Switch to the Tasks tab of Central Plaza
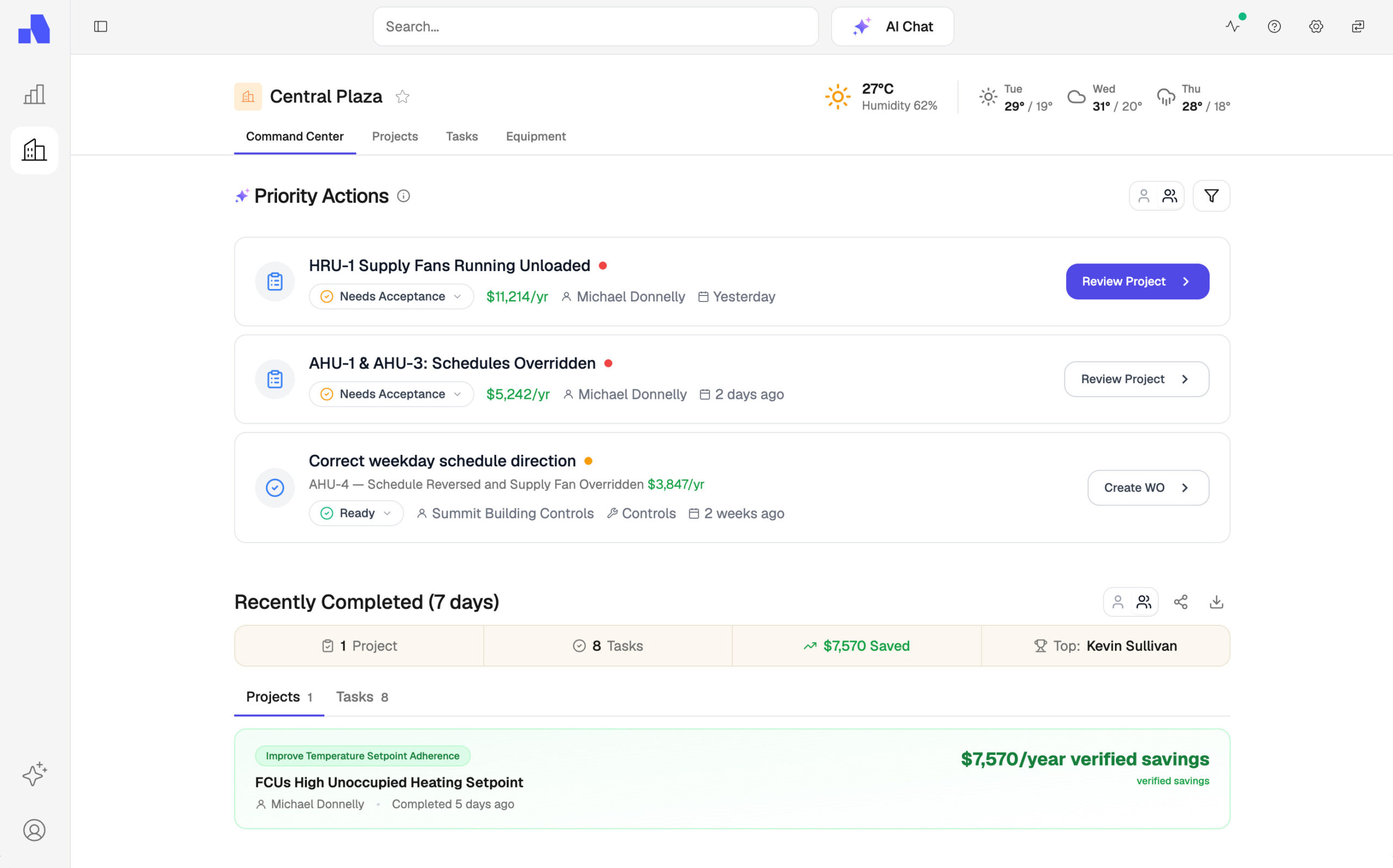This screenshot has height=868, width=1393. click(462, 136)
